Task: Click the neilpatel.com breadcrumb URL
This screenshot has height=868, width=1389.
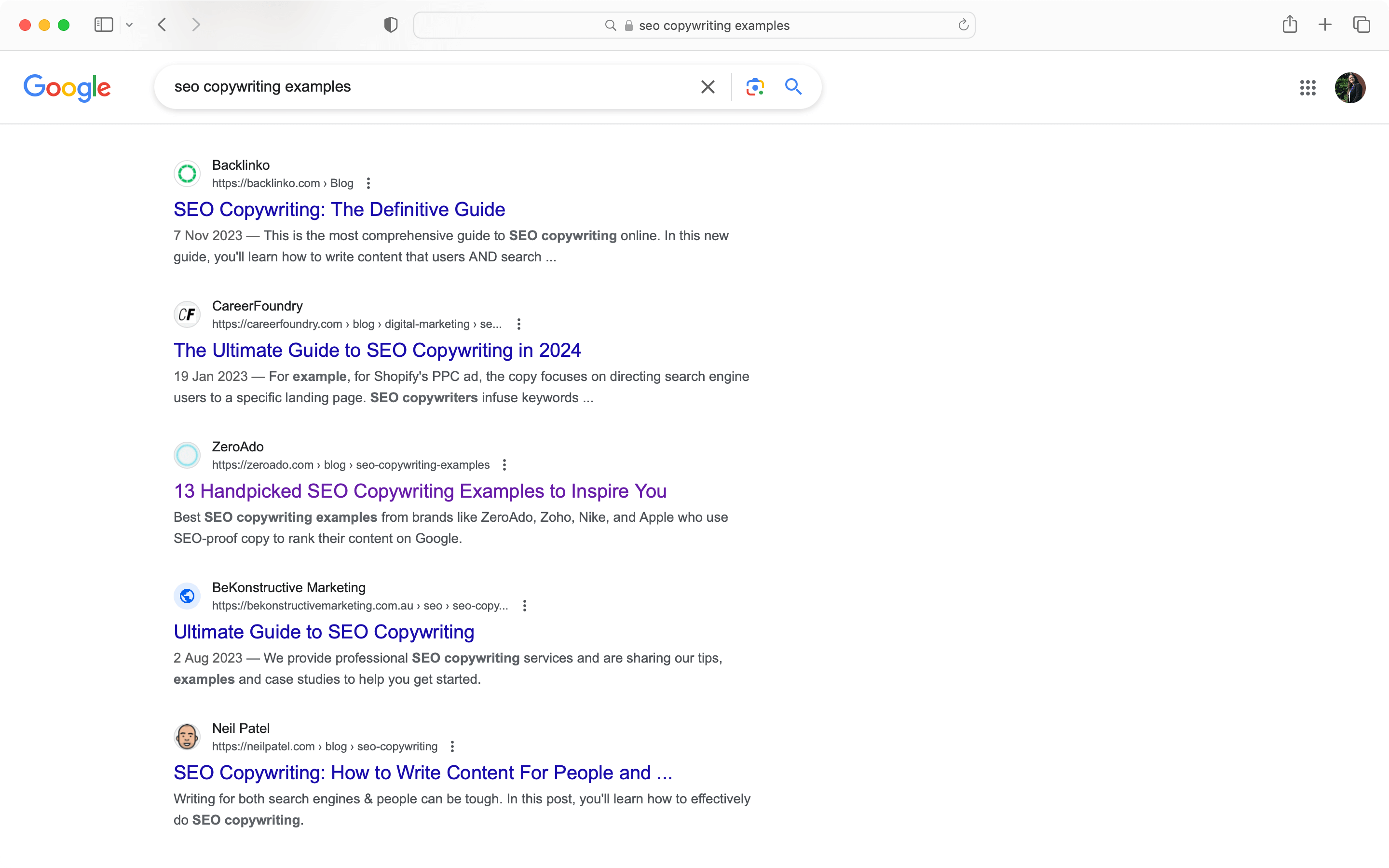Action: point(324,746)
